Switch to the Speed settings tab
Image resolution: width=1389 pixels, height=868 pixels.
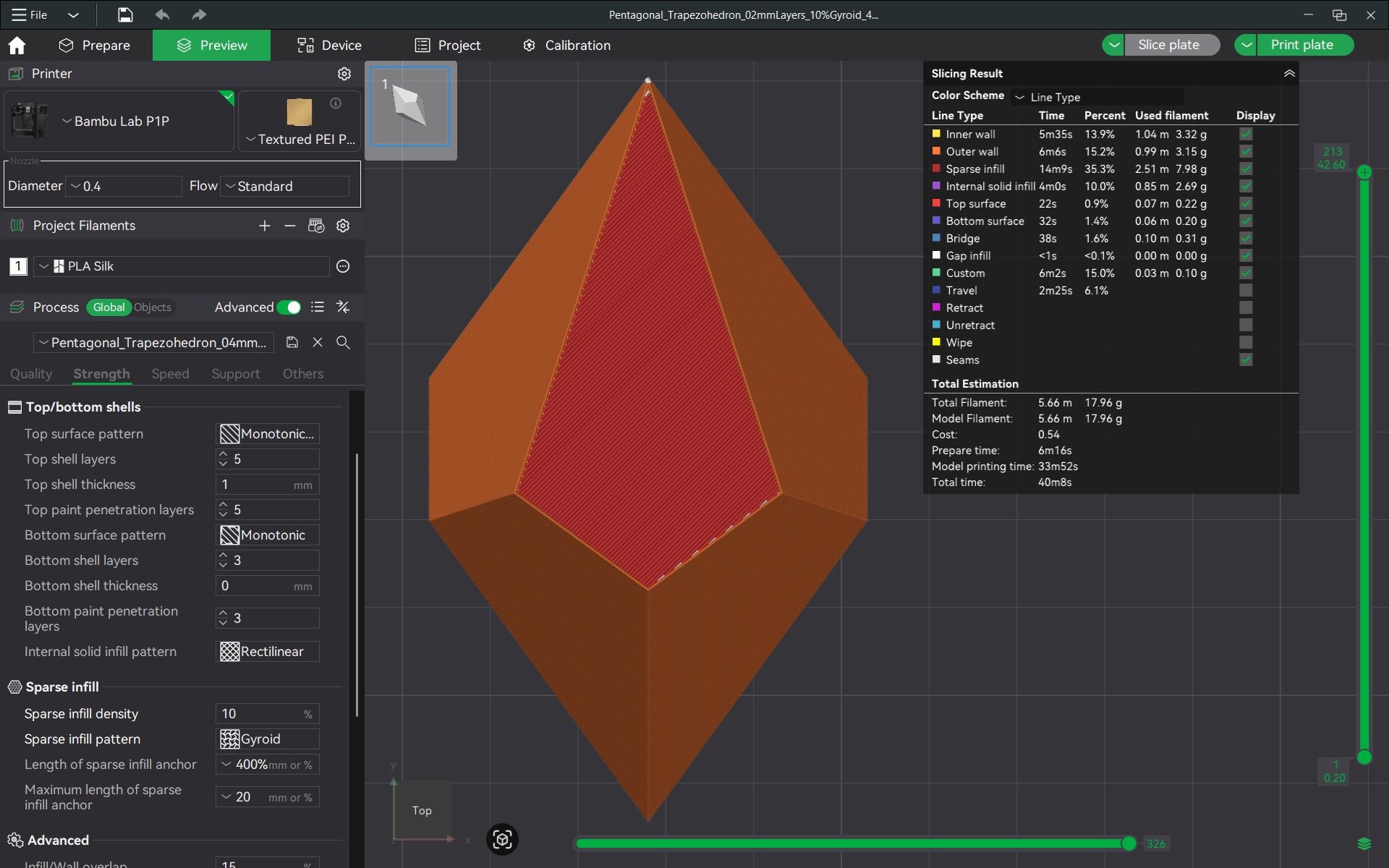170,373
